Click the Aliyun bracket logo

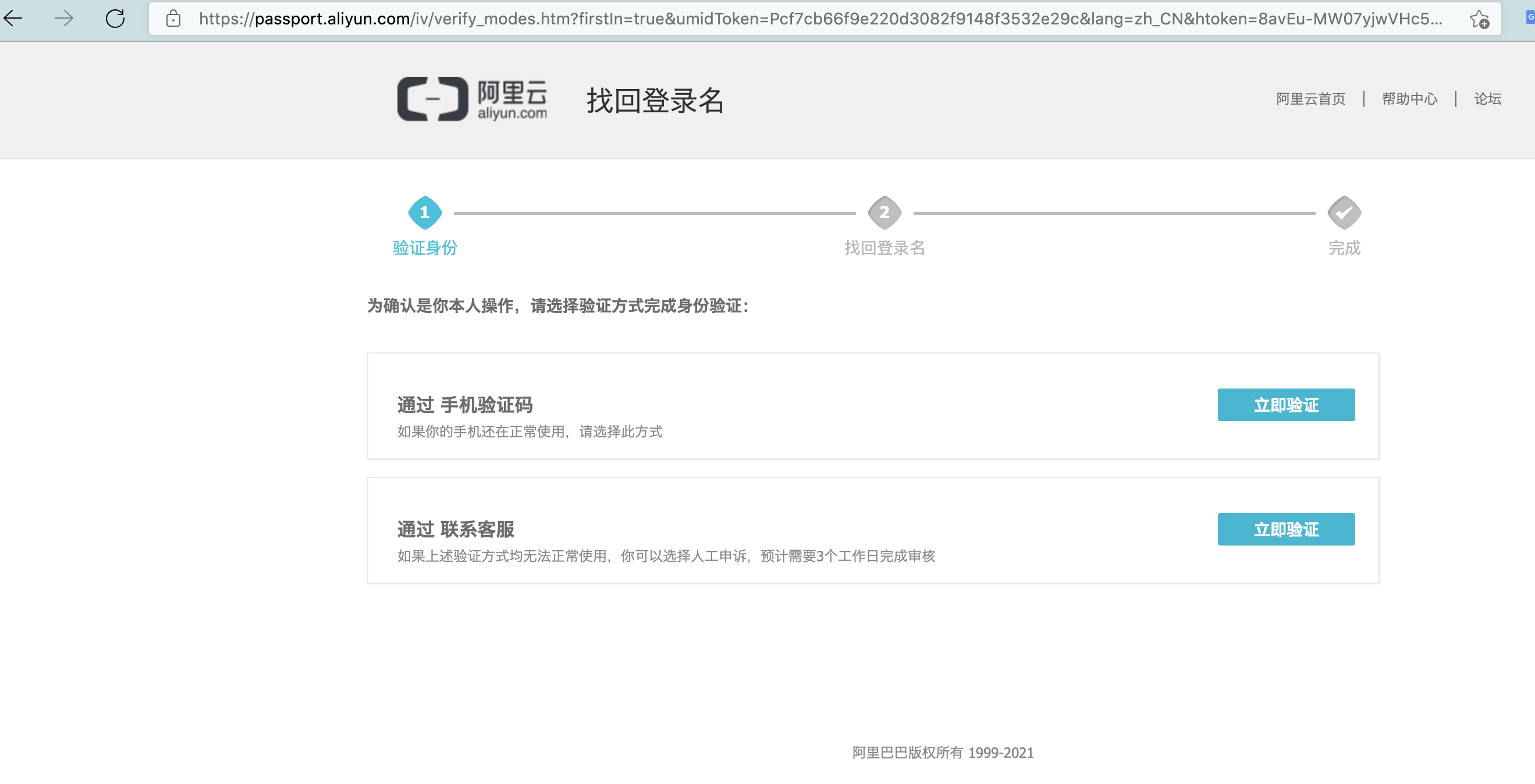pos(432,99)
